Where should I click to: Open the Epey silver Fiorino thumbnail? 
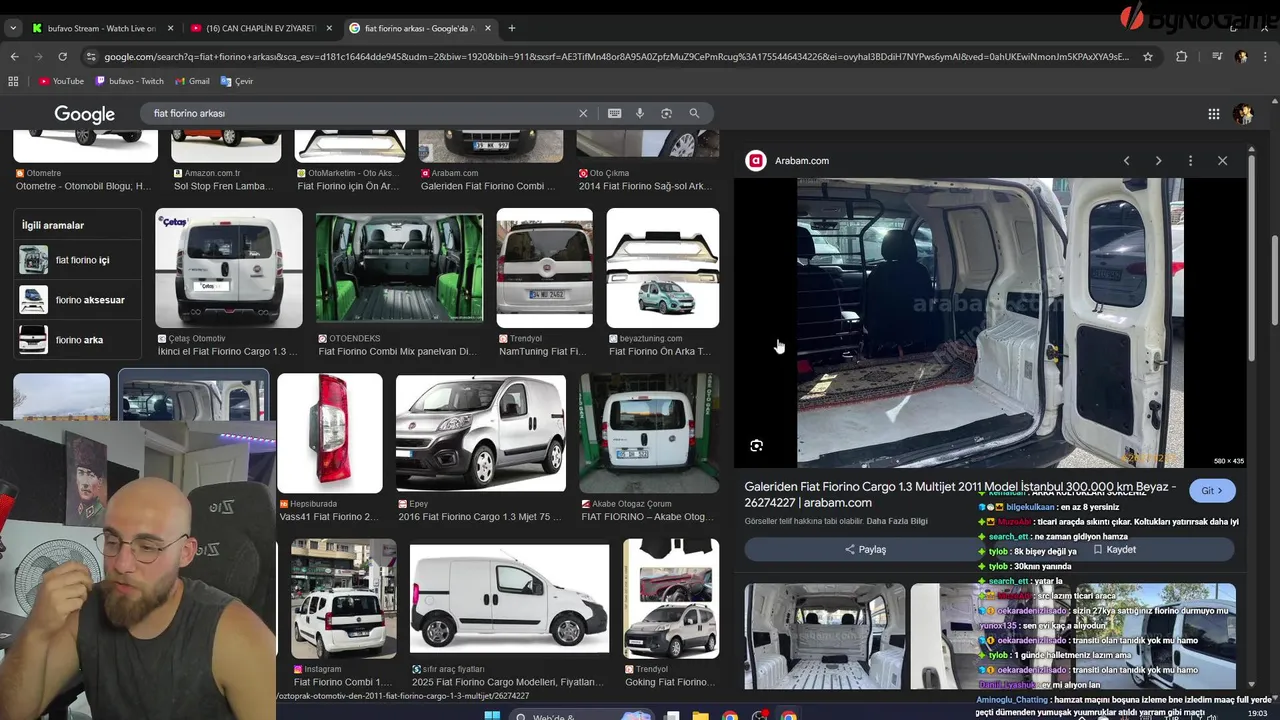pos(480,433)
